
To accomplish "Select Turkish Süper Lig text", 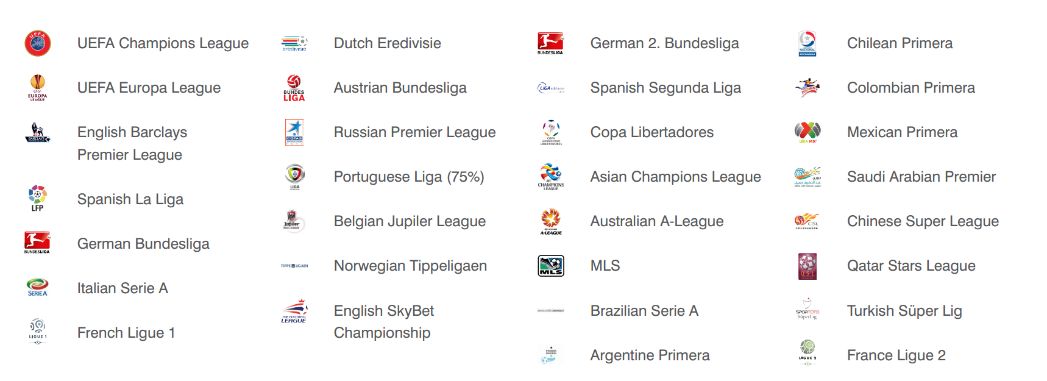I will tap(905, 311).
